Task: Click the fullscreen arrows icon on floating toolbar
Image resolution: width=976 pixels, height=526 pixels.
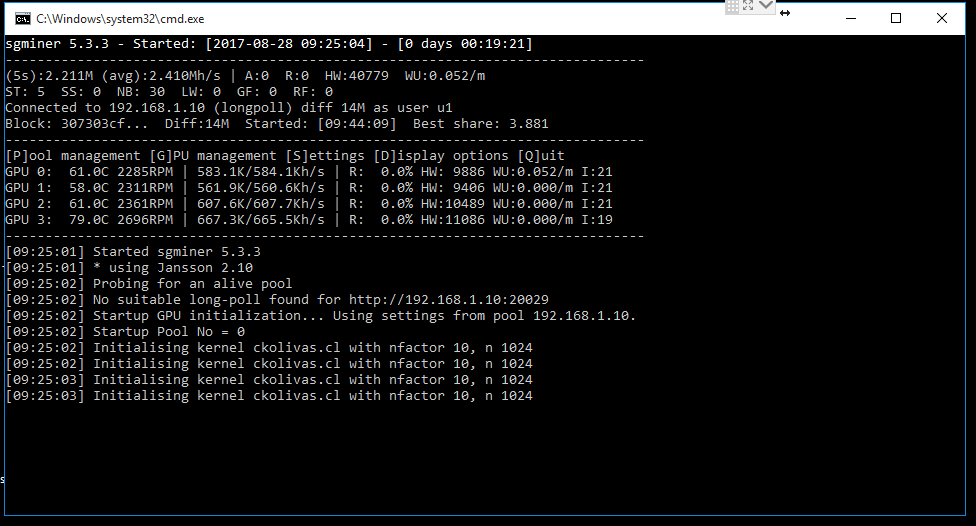Action: point(748,6)
